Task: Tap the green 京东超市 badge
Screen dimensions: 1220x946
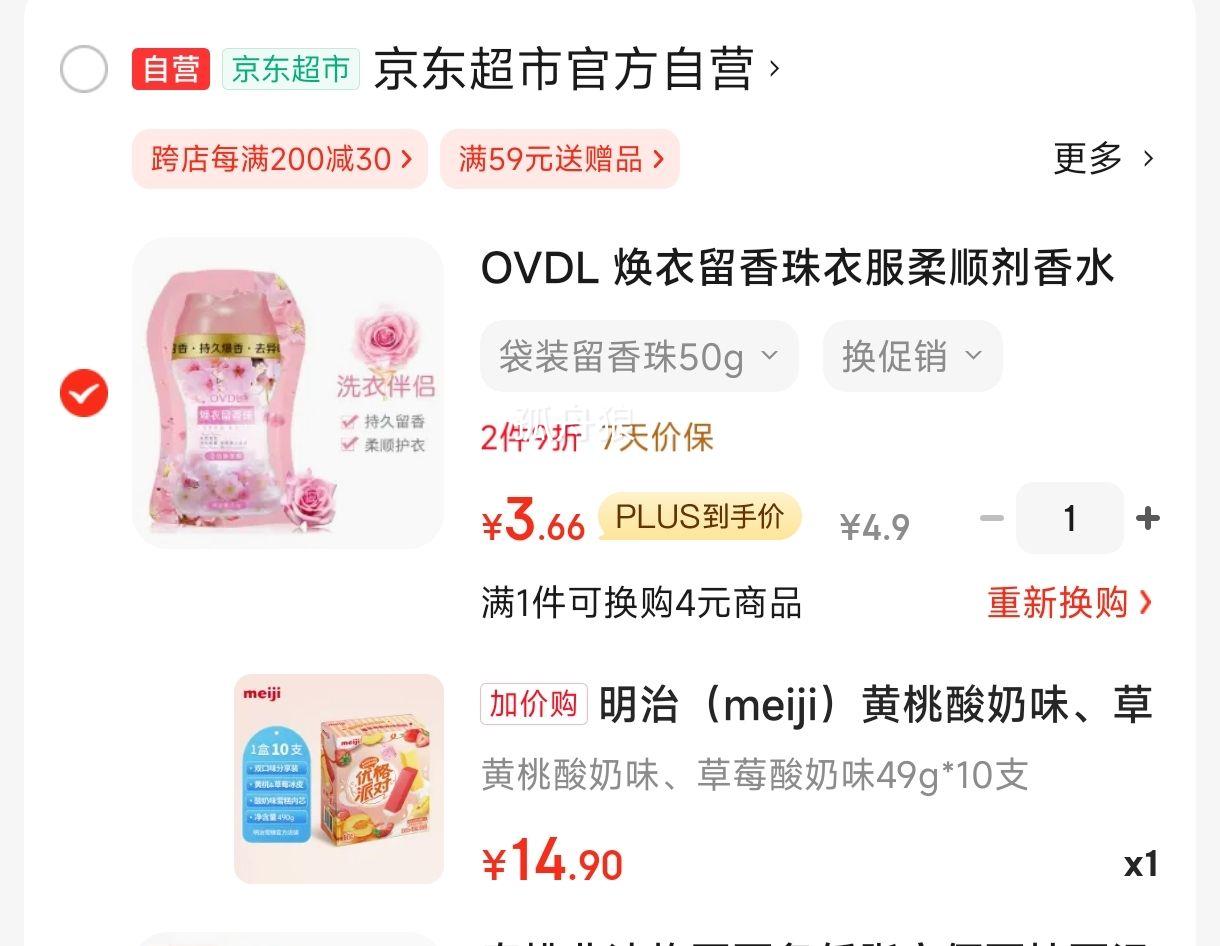Action: 291,69
